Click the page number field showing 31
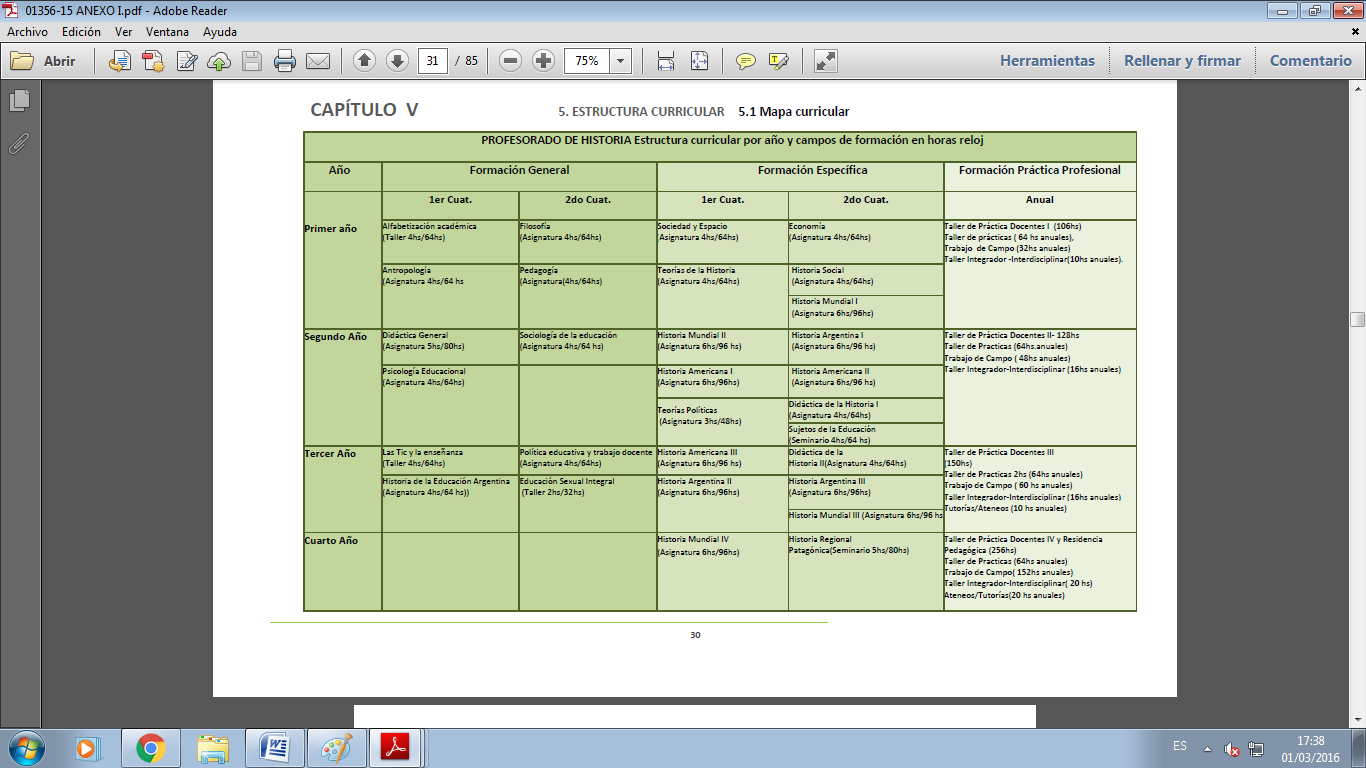The height and width of the screenshot is (768, 1366). [432, 61]
